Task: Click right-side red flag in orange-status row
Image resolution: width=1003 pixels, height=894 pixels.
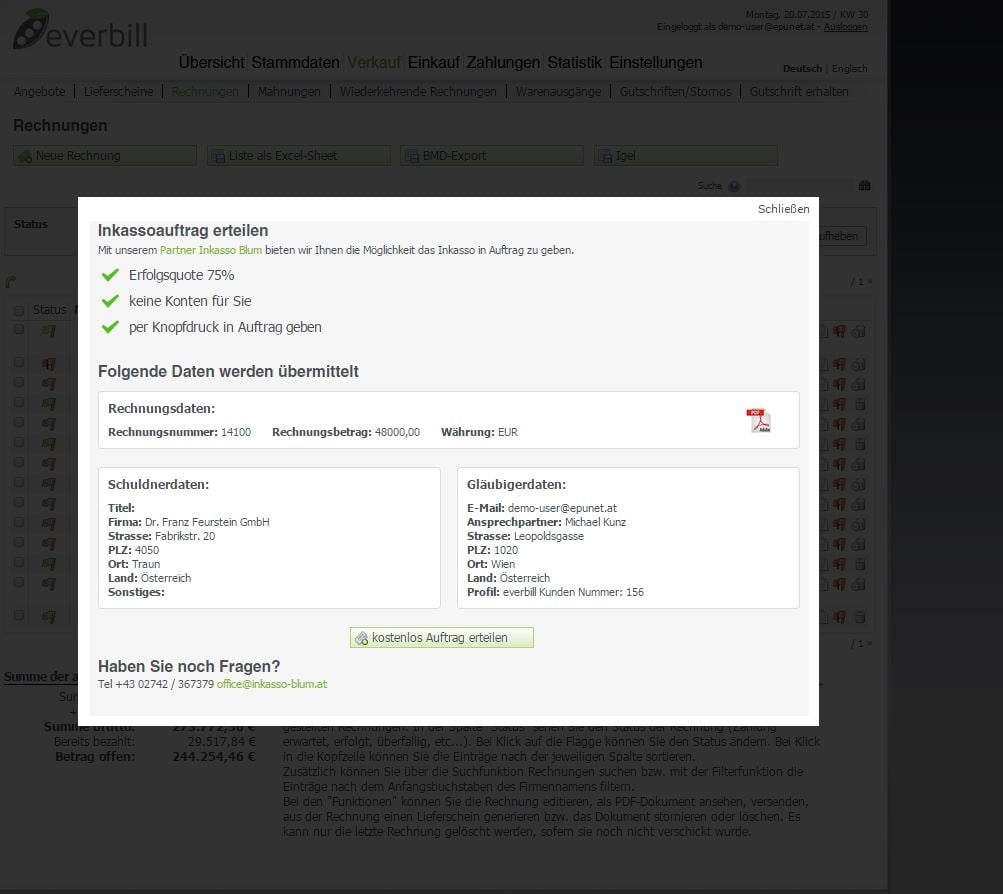Action: tap(839, 331)
